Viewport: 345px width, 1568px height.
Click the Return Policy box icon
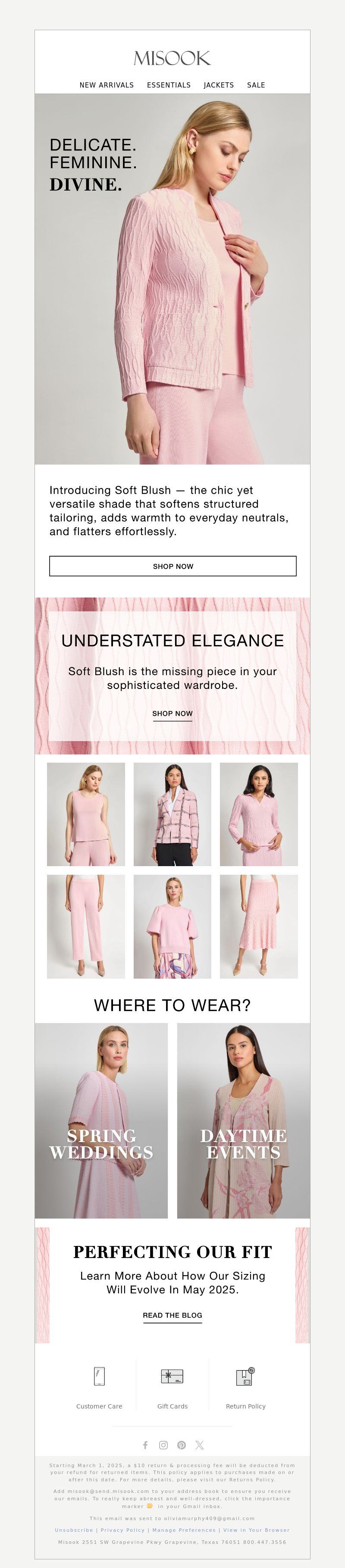point(245,1376)
